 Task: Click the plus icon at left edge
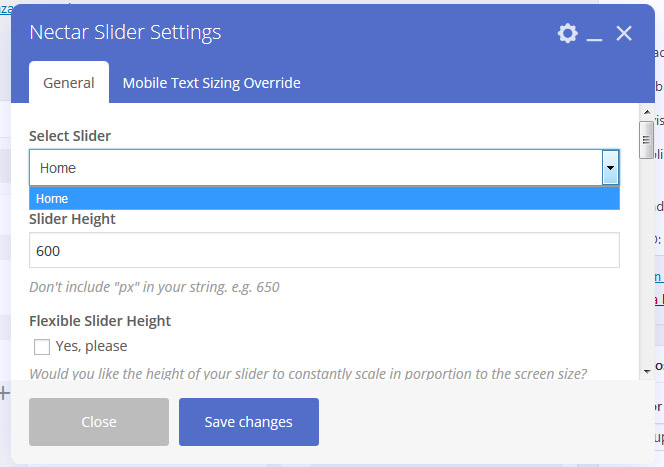click(4, 393)
